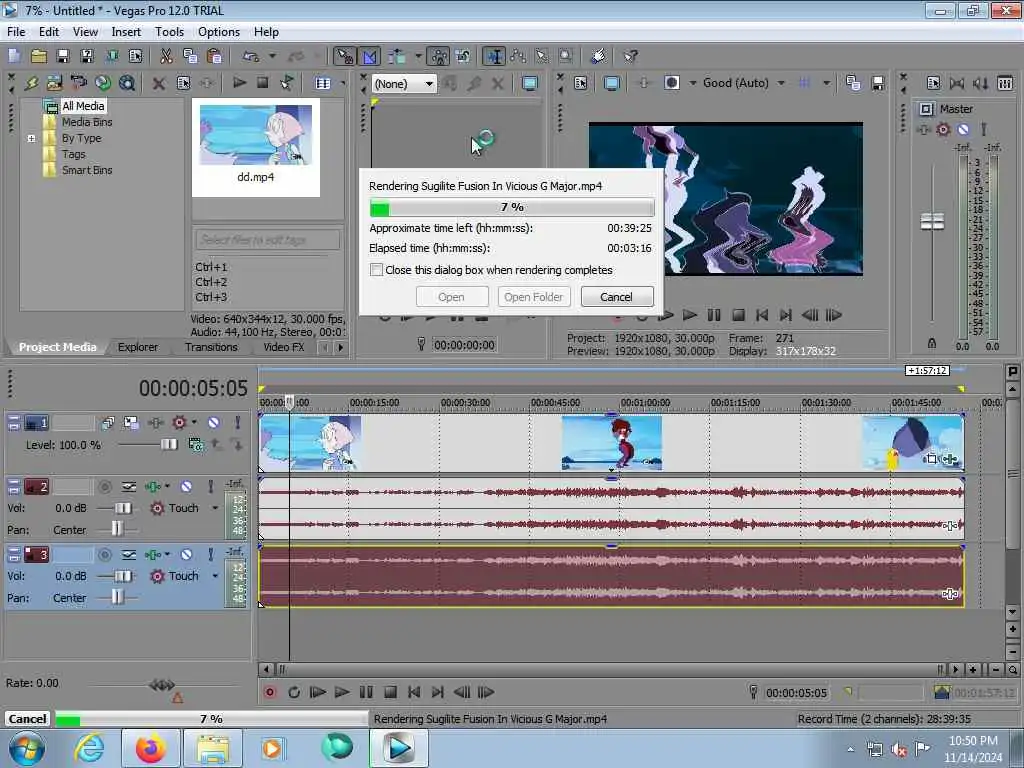Expand the By Type tree node
The image size is (1024, 768).
(31, 138)
